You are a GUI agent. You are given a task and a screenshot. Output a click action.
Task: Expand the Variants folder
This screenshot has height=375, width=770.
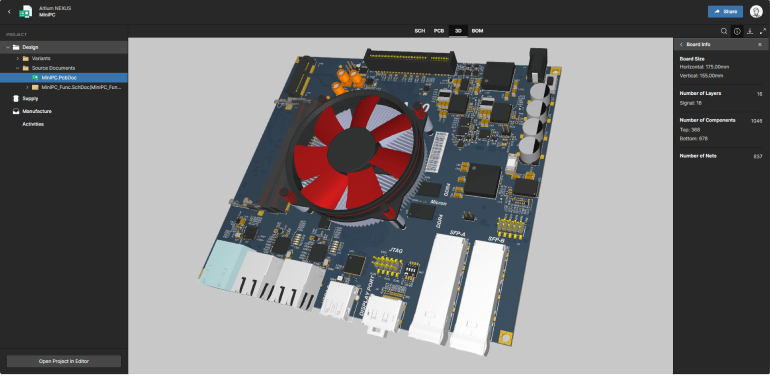tap(18, 58)
